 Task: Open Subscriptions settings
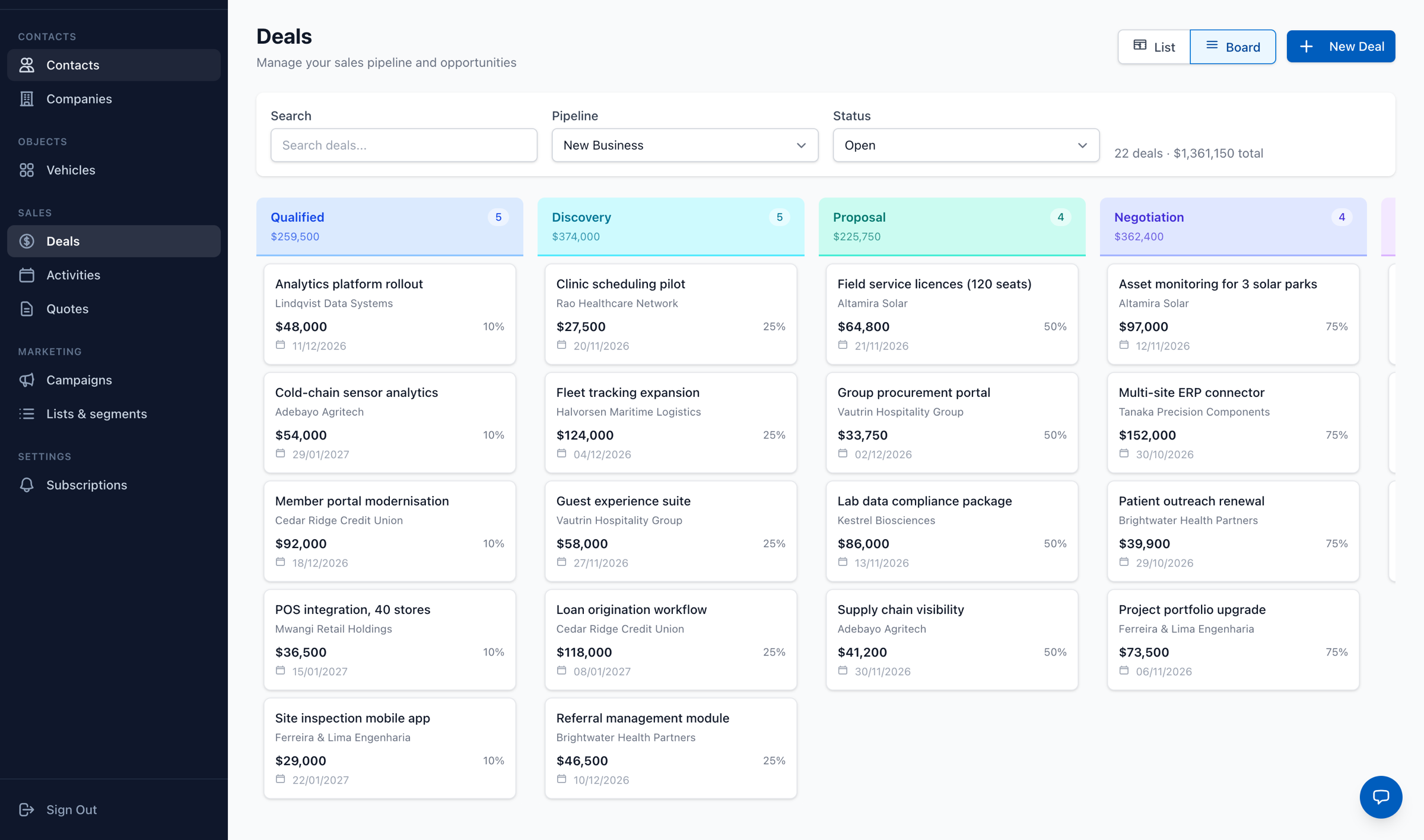pyautogui.click(x=114, y=485)
